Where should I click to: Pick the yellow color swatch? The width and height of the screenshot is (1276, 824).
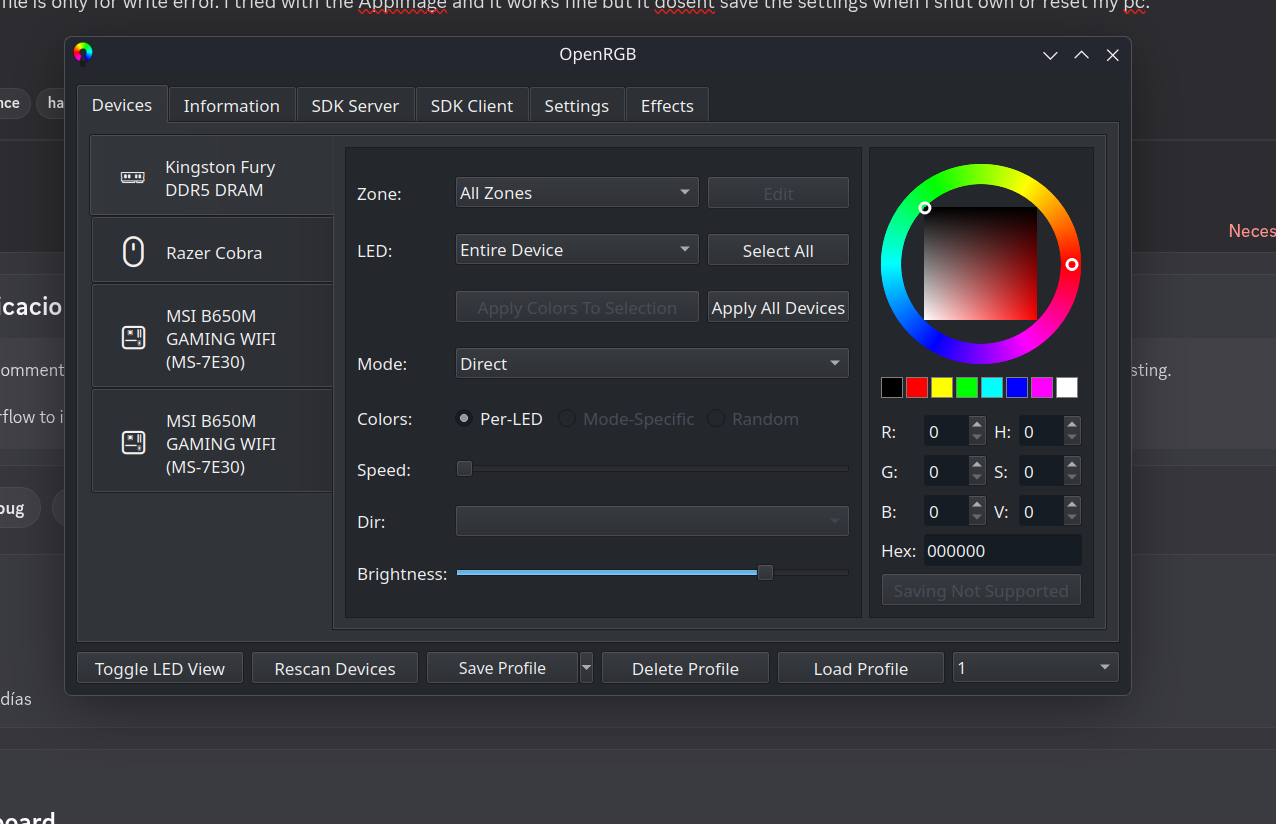[x=942, y=388]
